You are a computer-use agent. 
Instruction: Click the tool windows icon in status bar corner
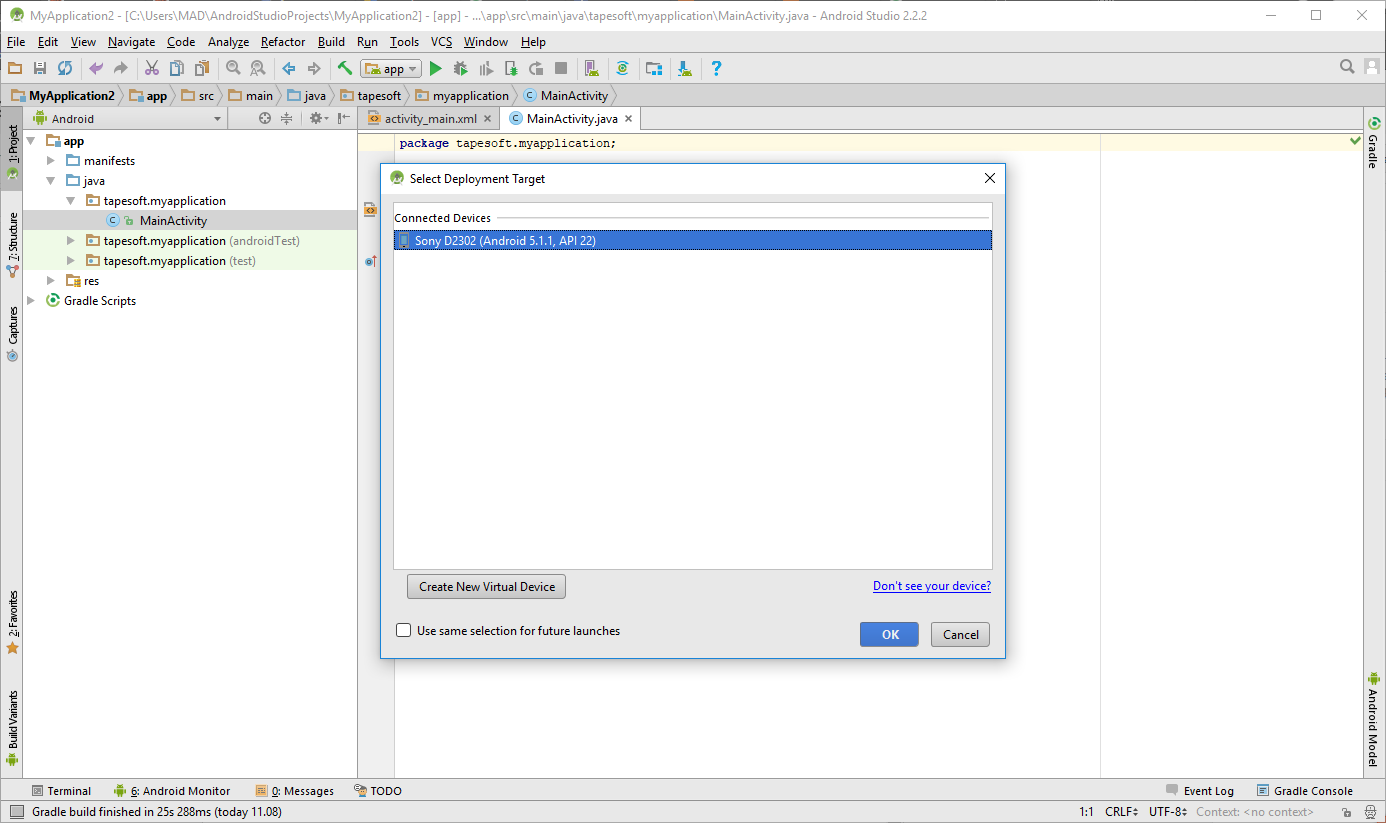[16, 812]
